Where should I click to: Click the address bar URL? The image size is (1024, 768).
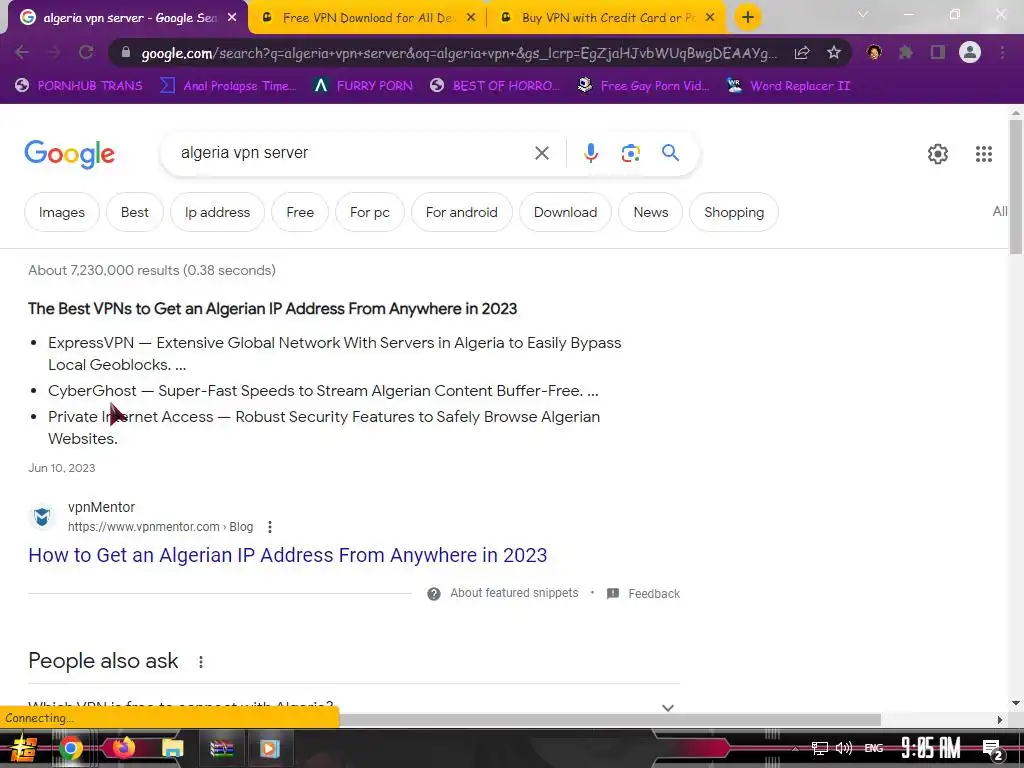click(x=459, y=53)
